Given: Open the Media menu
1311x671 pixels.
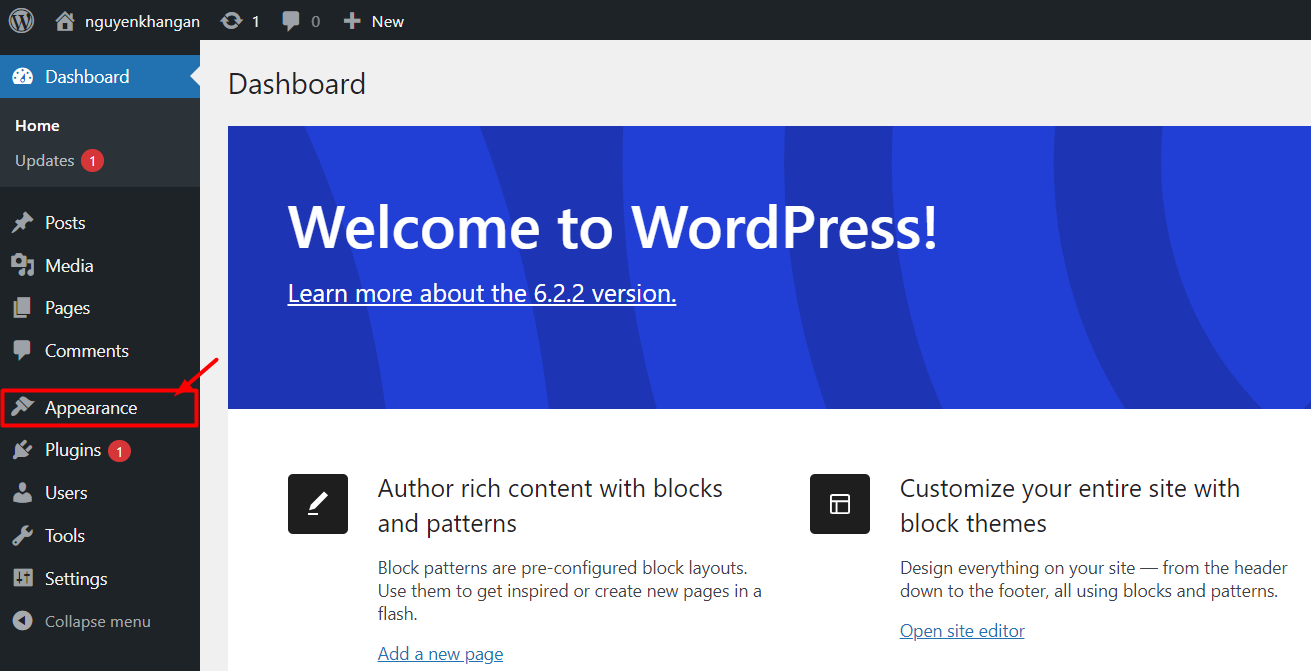Looking at the screenshot, I should 100,266.
